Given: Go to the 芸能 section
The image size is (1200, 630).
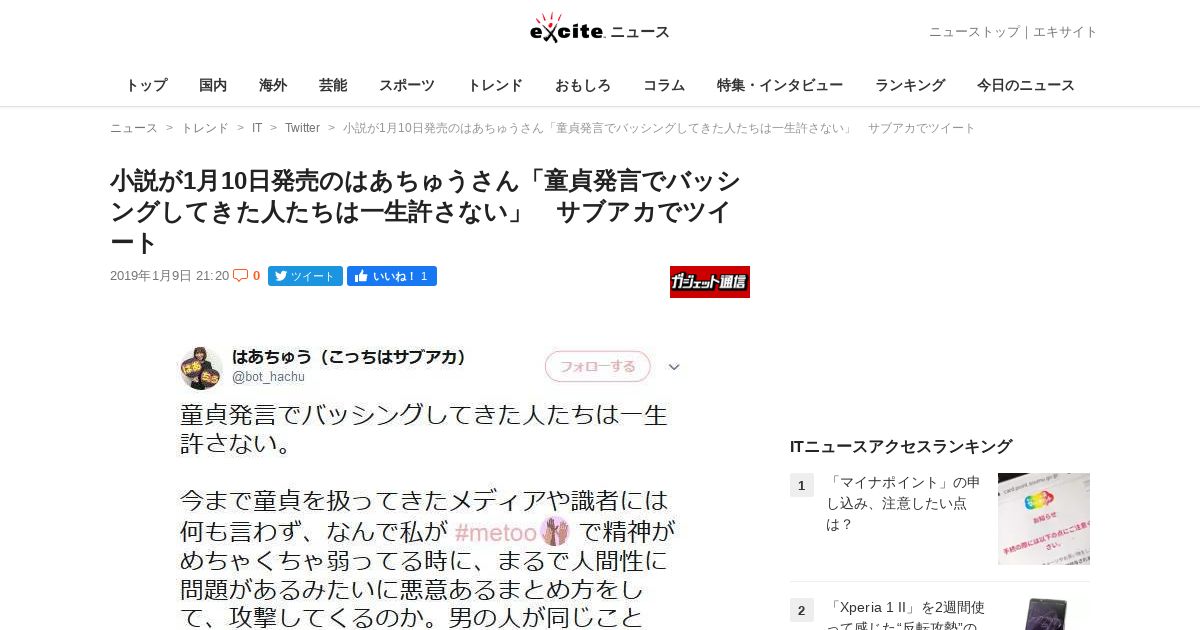Looking at the screenshot, I should coord(333,85).
